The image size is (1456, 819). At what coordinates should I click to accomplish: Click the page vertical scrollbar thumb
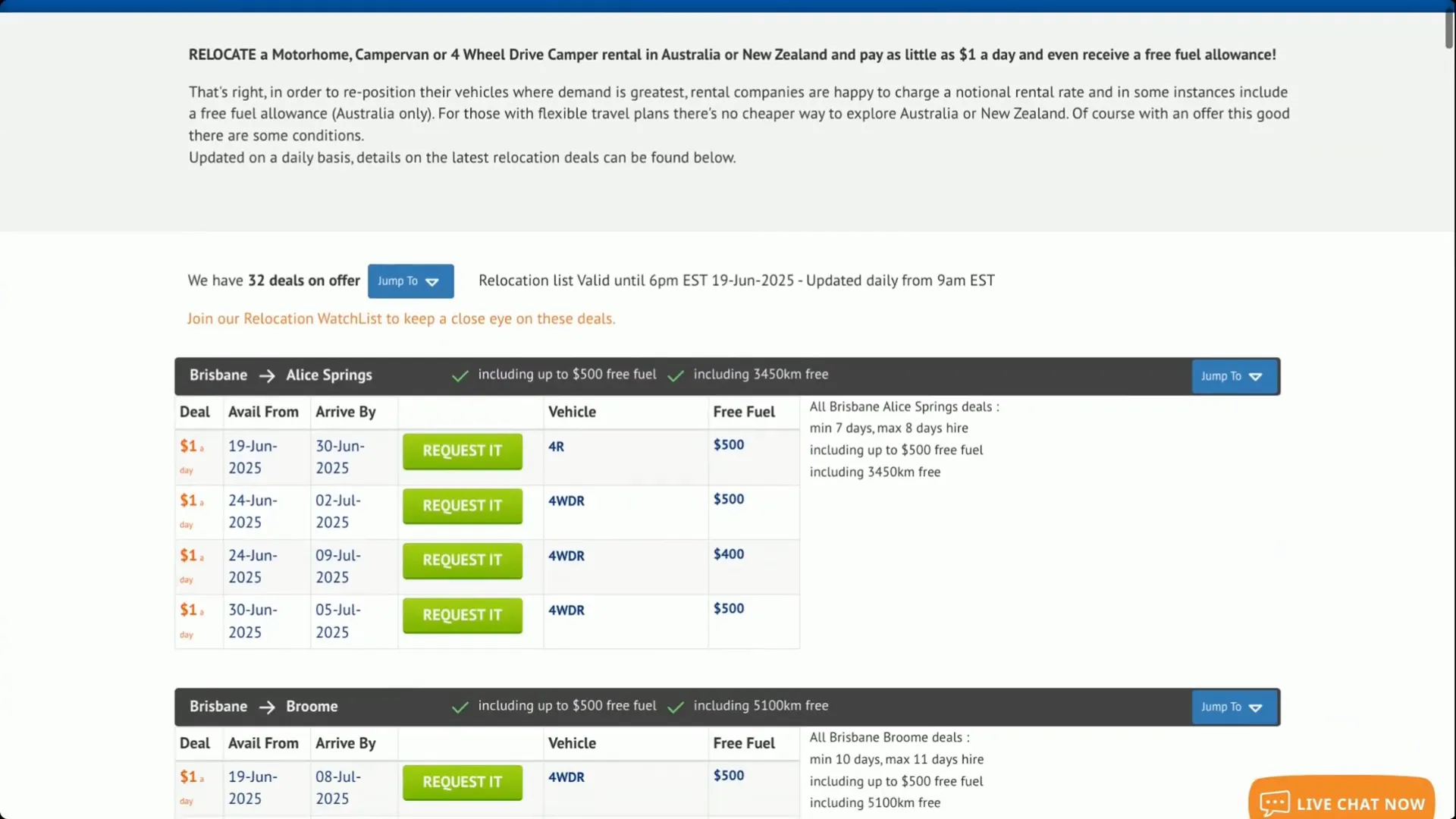(x=1448, y=27)
